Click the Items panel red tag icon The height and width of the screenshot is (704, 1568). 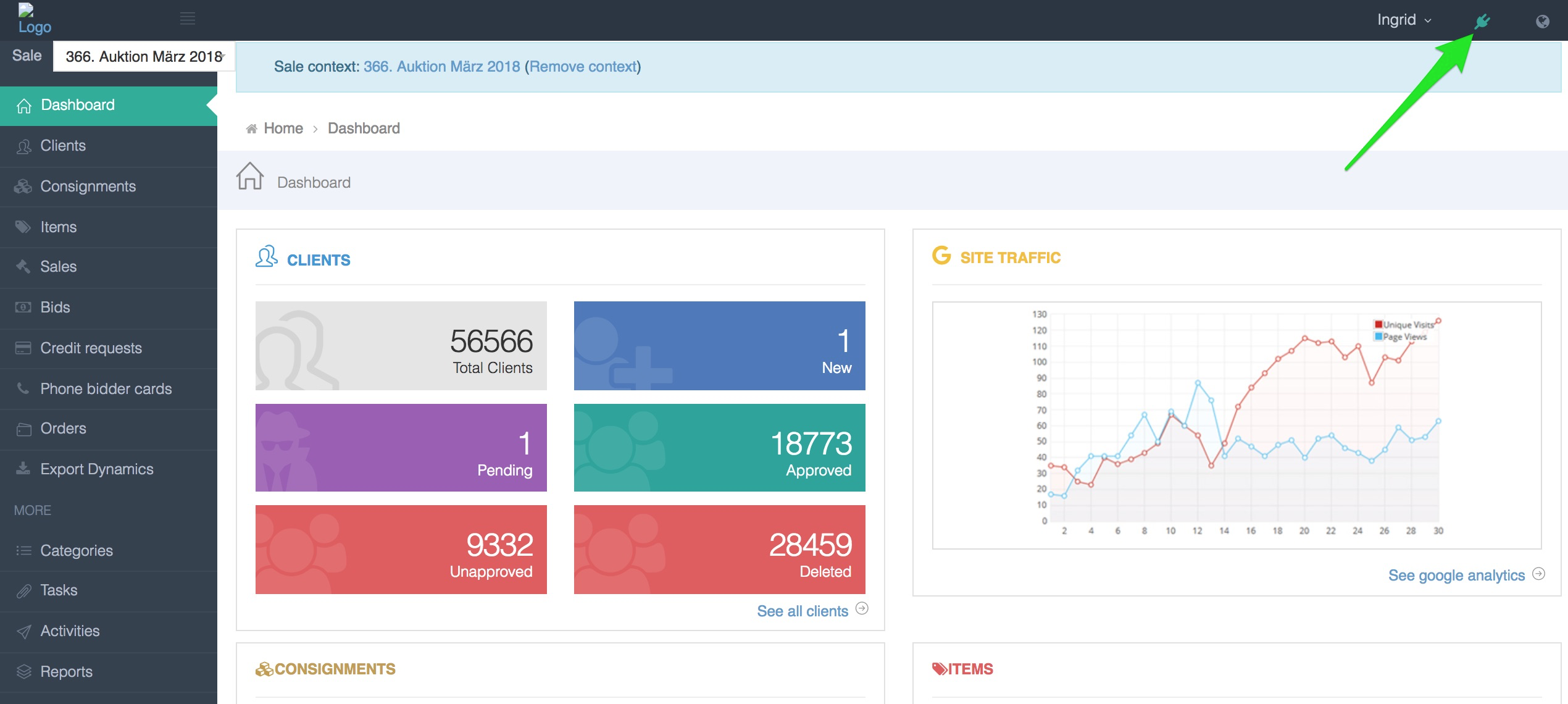pyautogui.click(x=940, y=669)
